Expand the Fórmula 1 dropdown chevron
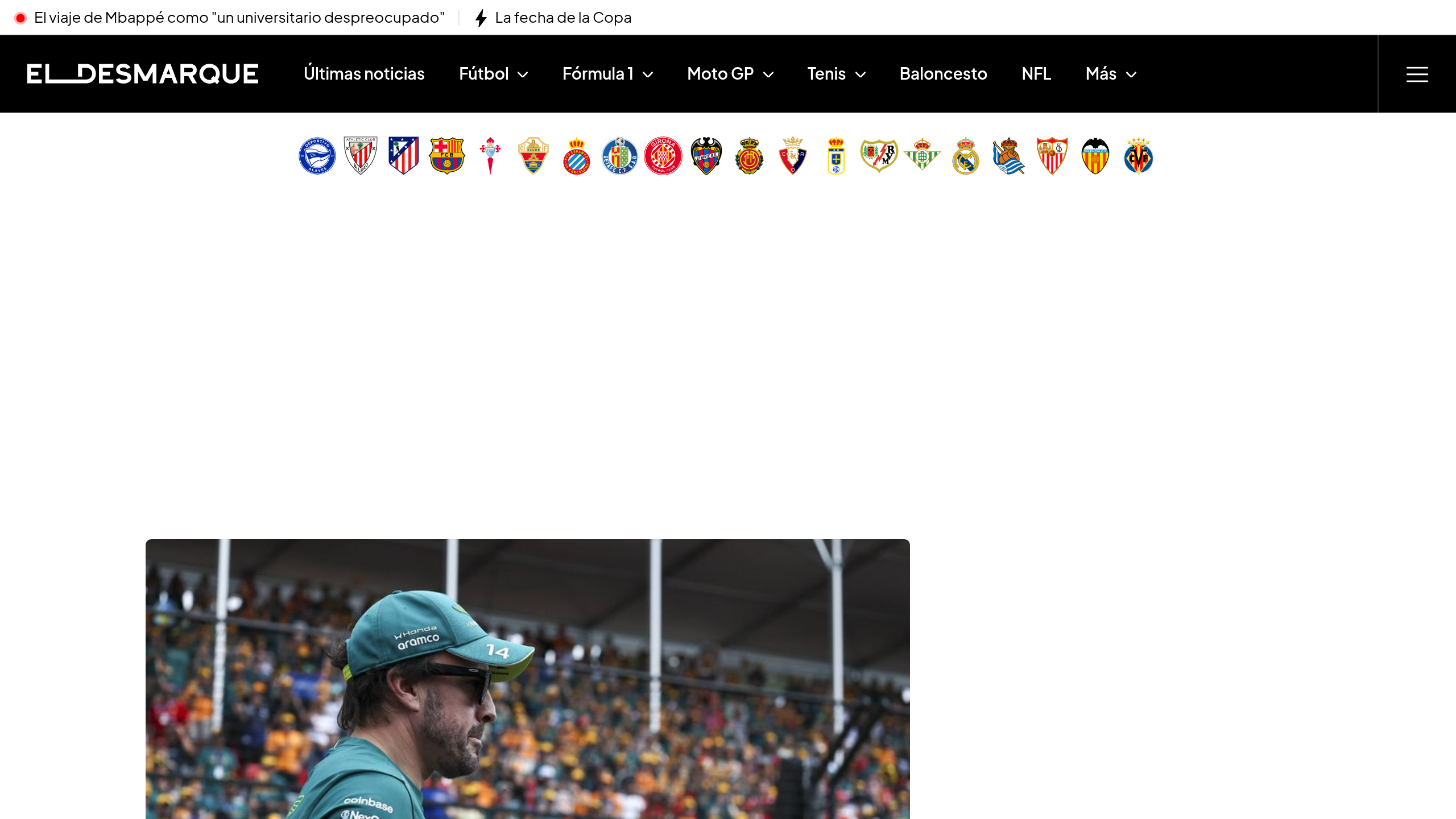Image resolution: width=1456 pixels, height=819 pixels. (648, 75)
